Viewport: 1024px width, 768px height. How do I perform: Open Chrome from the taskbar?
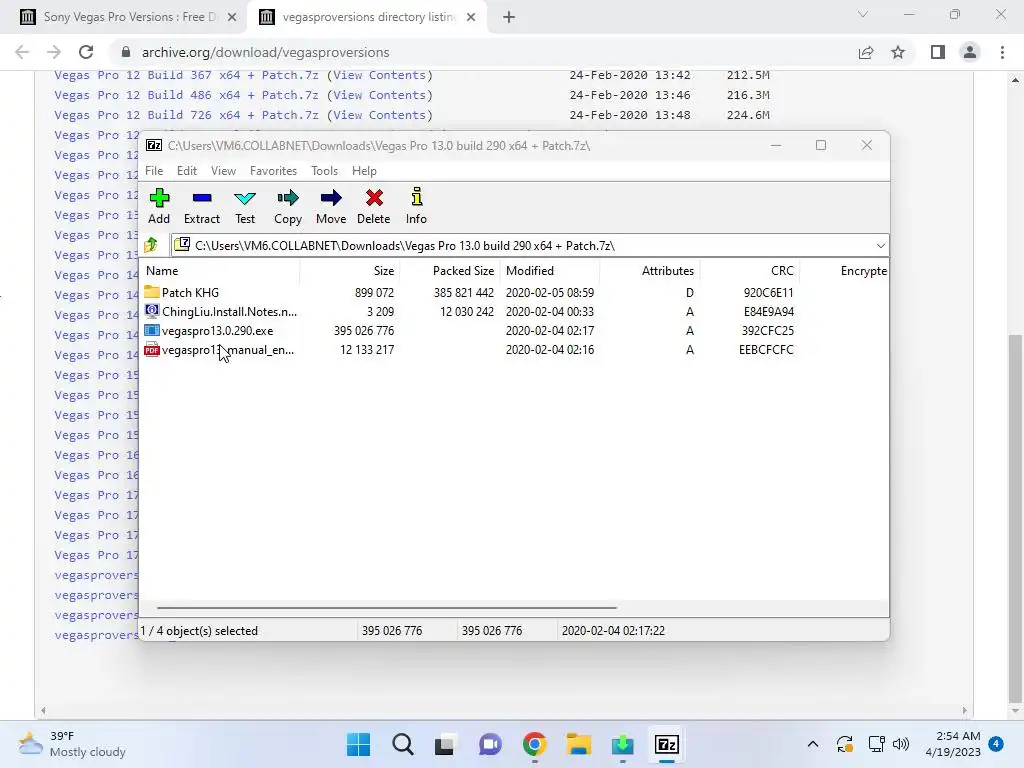click(x=534, y=744)
